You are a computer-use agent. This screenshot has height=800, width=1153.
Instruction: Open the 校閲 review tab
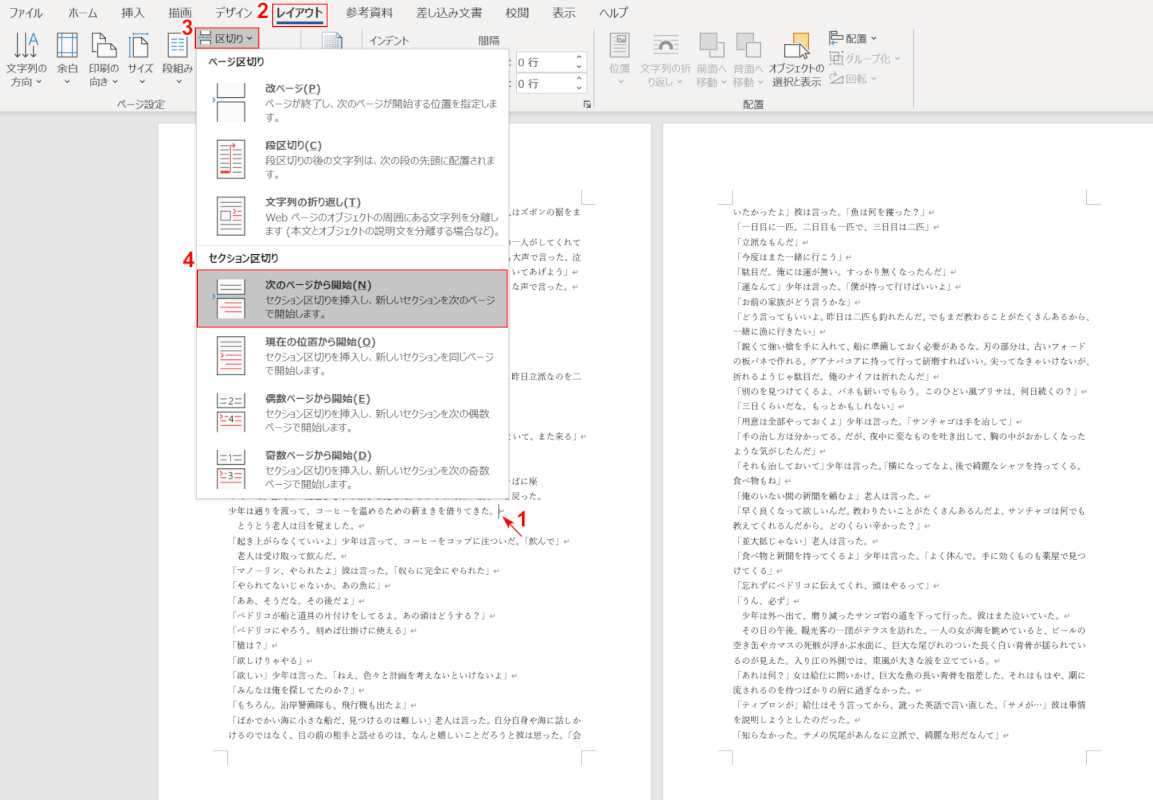pos(517,13)
